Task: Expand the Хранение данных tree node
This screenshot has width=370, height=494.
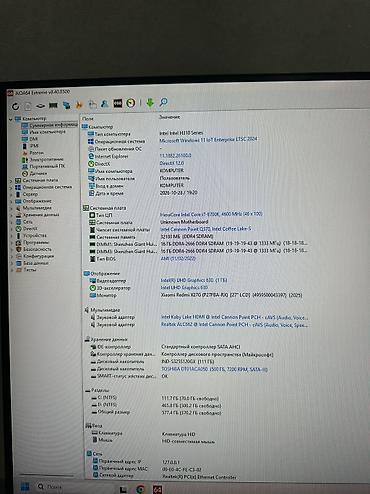Action: [11, 215]
